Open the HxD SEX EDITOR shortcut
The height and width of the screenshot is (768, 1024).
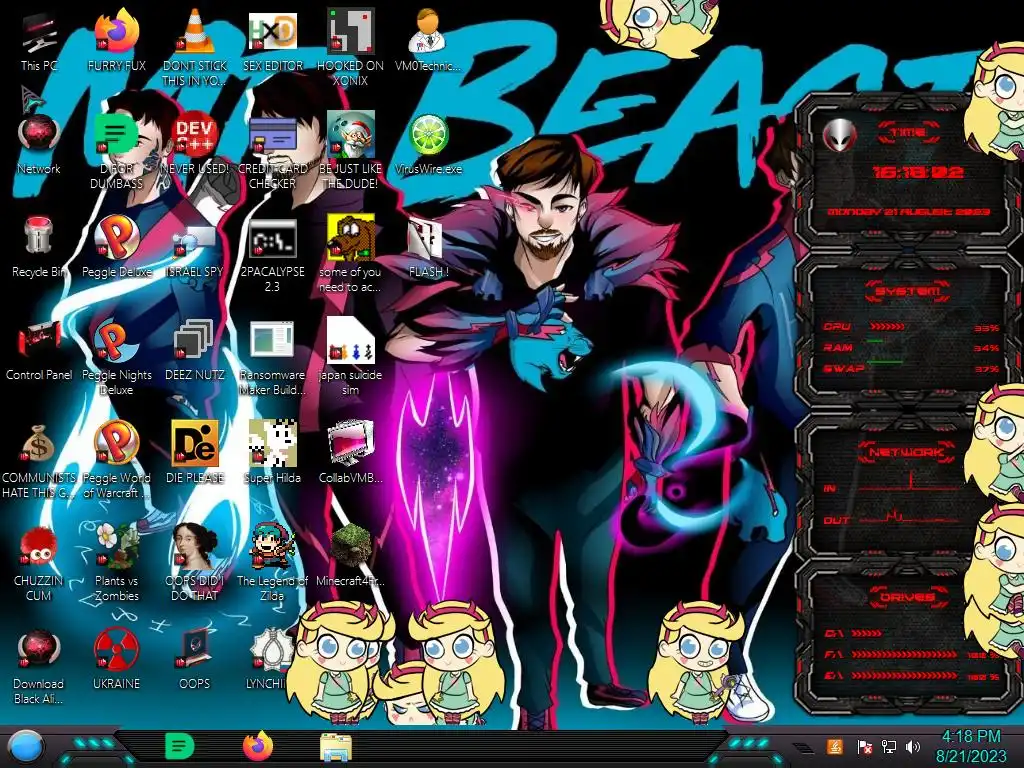272,40
